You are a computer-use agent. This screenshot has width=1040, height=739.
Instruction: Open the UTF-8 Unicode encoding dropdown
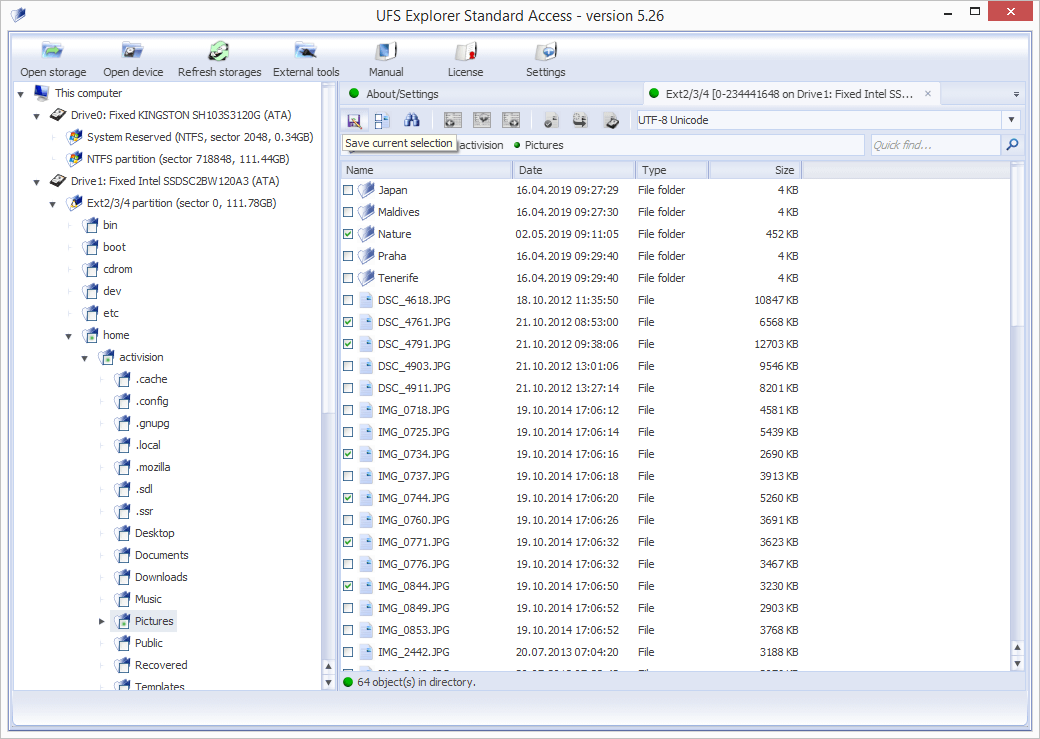1011,120
